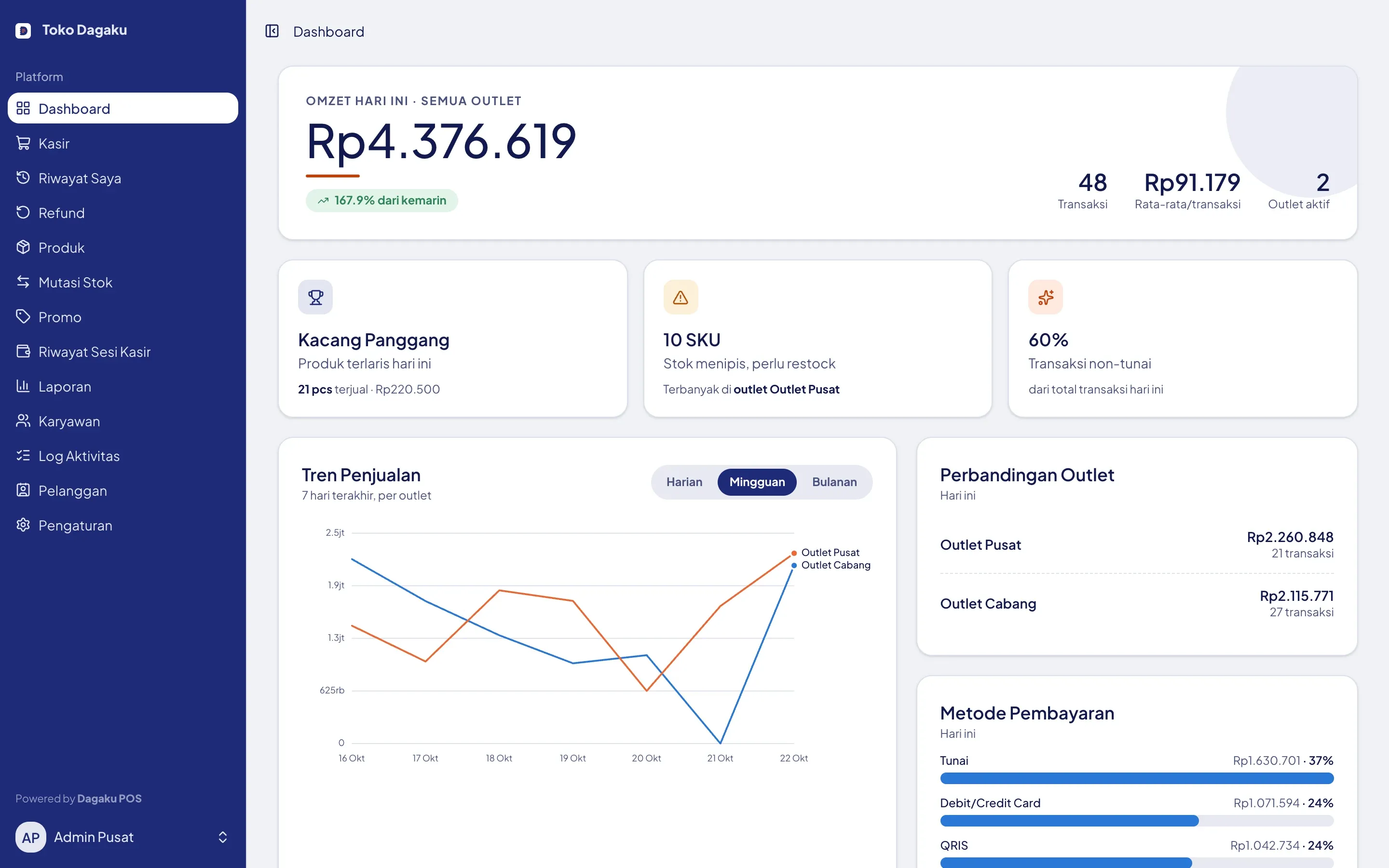Click the Riwayat Sesi Kasir wallet icon
The height and width of the screenshot is (868, 1389).
23,352
